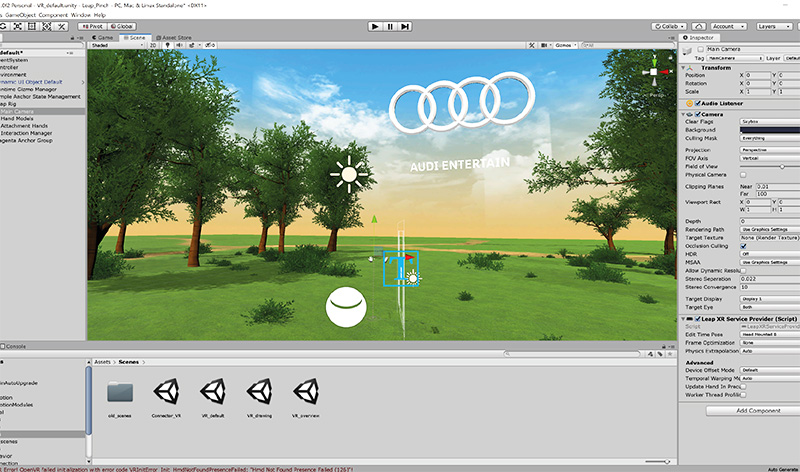The width and height of the screenshot is (800, 472).
Task: Open the Connector_VR scene asset
Action: coord(166,392)
